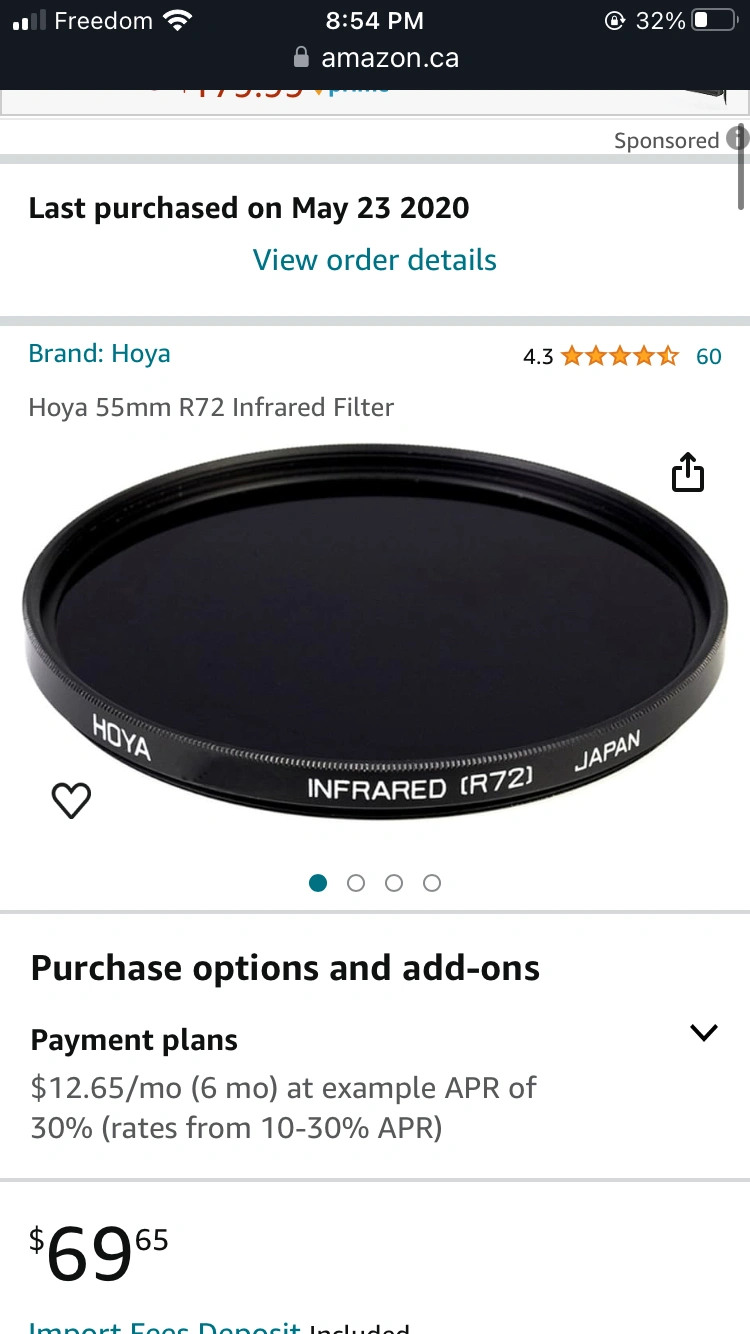The image size is (750, 1334).
Task: Select the second image carousel dot
Action: [356, 883]
